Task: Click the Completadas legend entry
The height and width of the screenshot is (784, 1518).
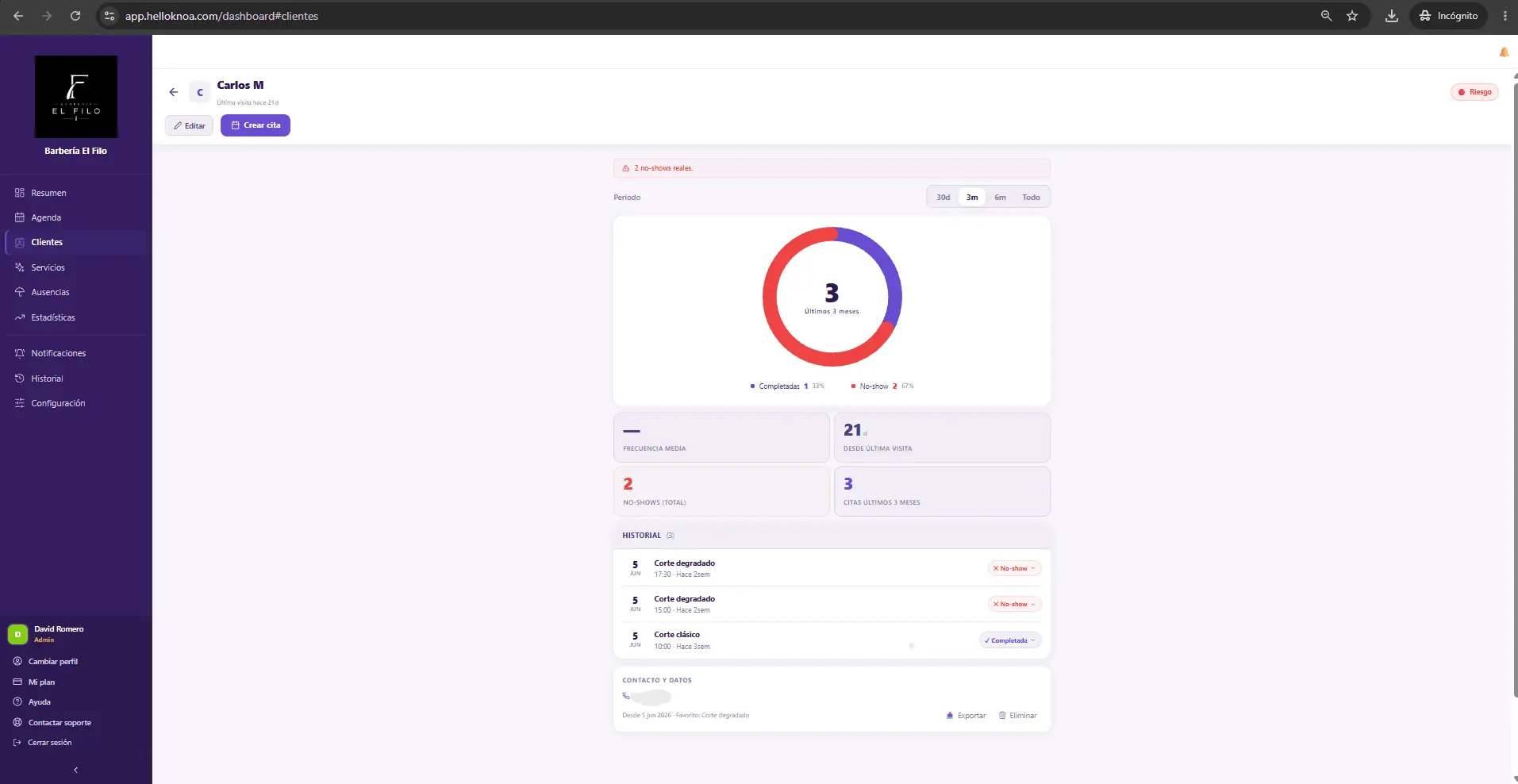Action: click(x=787, y=386)
